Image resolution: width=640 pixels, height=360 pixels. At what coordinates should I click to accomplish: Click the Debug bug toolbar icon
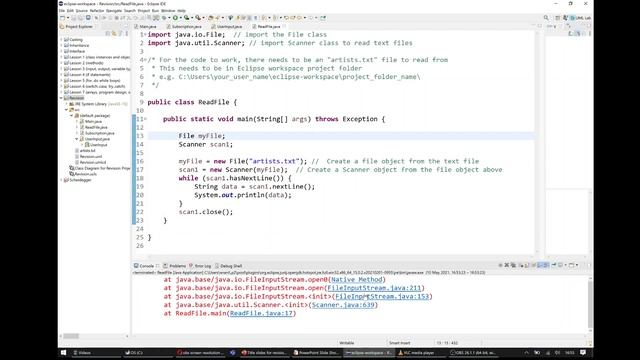click(x=164, y=18)
